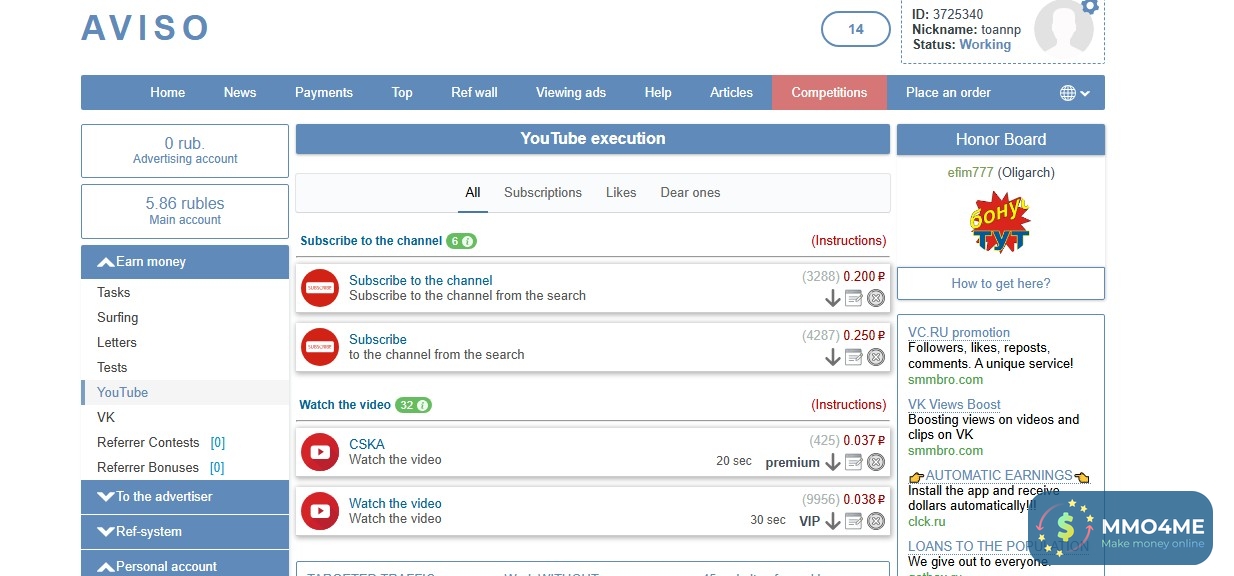
Task: Hide the CSKA video task with X icon
Action: point(876,462)
